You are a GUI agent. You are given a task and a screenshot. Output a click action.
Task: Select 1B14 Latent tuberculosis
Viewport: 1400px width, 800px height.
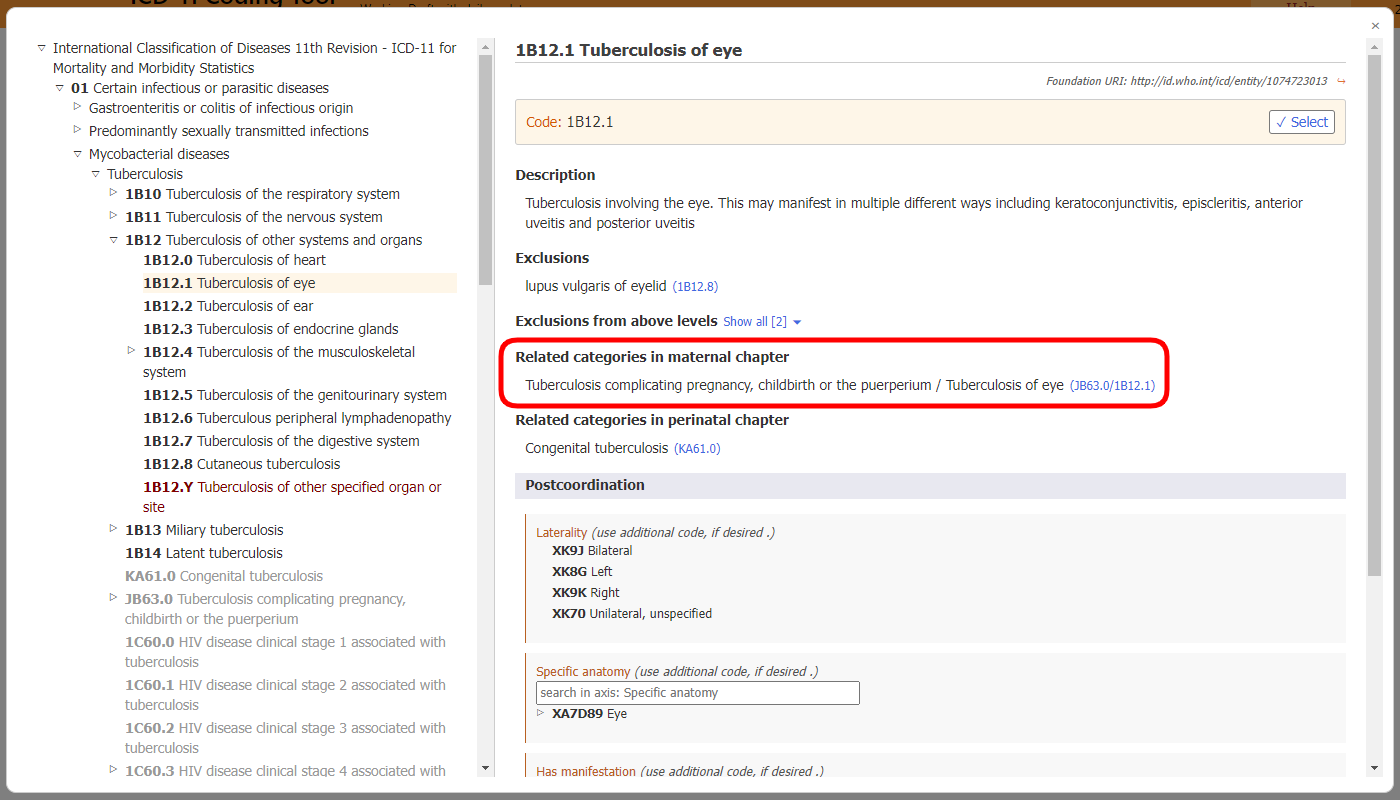202,552
